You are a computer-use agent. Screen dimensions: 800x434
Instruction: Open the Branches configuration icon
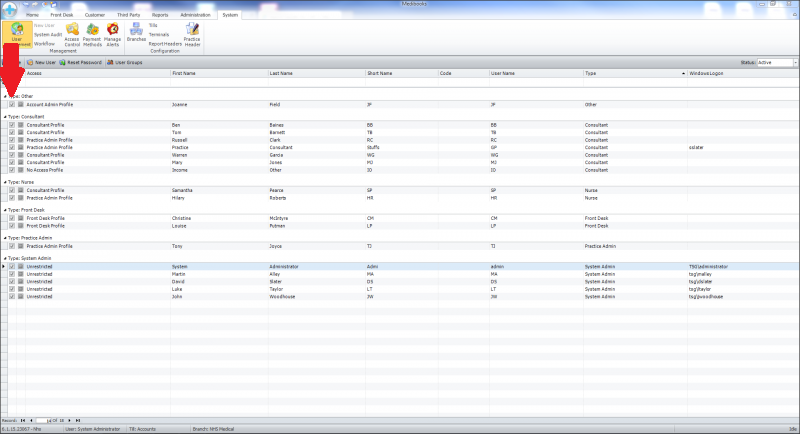(136, 34)
